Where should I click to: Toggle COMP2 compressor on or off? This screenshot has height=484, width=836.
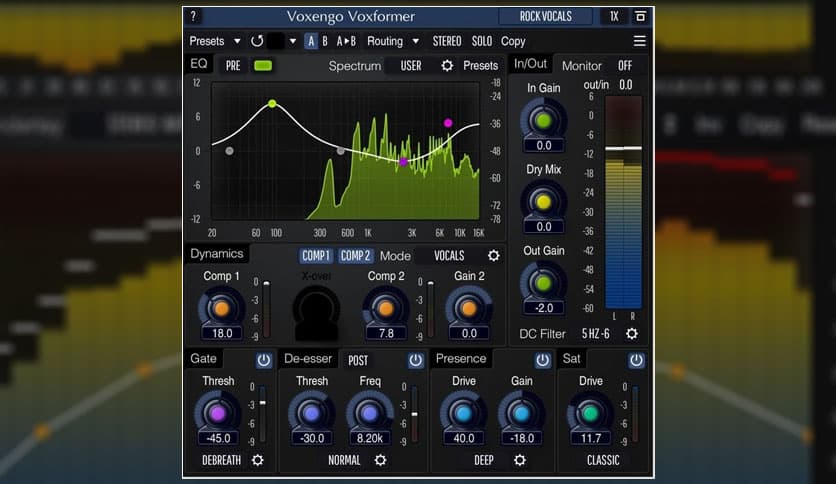pos(355,256)
